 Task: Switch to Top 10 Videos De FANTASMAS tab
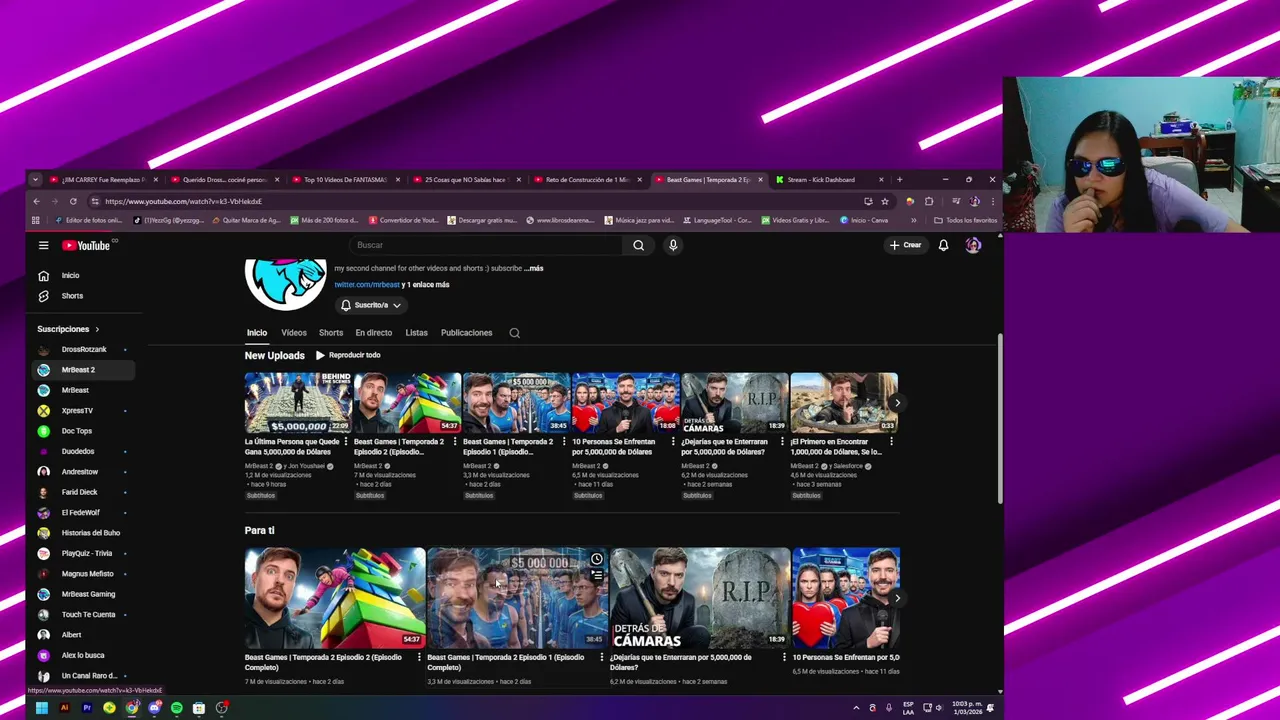tap(345, 180)
